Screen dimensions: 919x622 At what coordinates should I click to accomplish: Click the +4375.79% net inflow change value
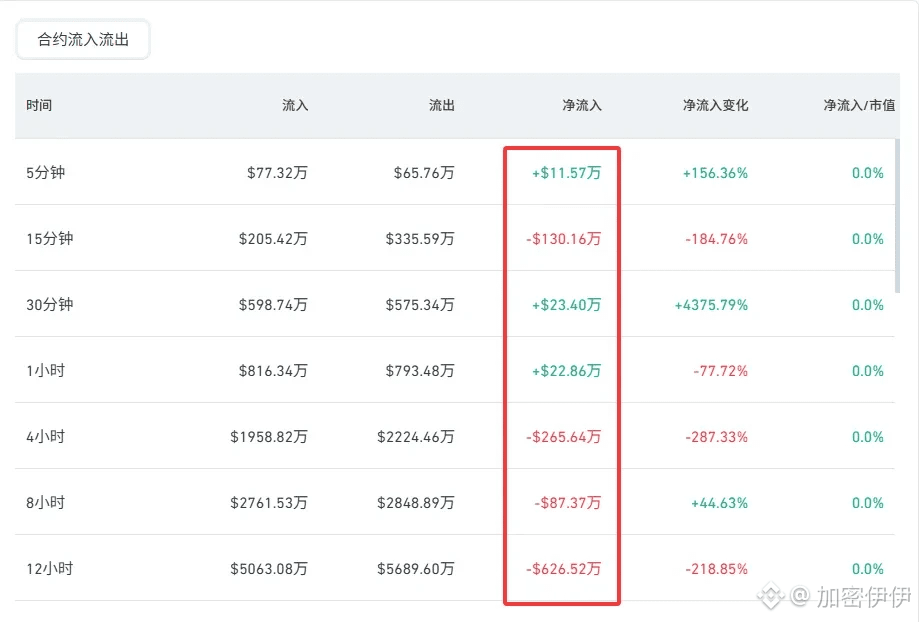(711, 305)
